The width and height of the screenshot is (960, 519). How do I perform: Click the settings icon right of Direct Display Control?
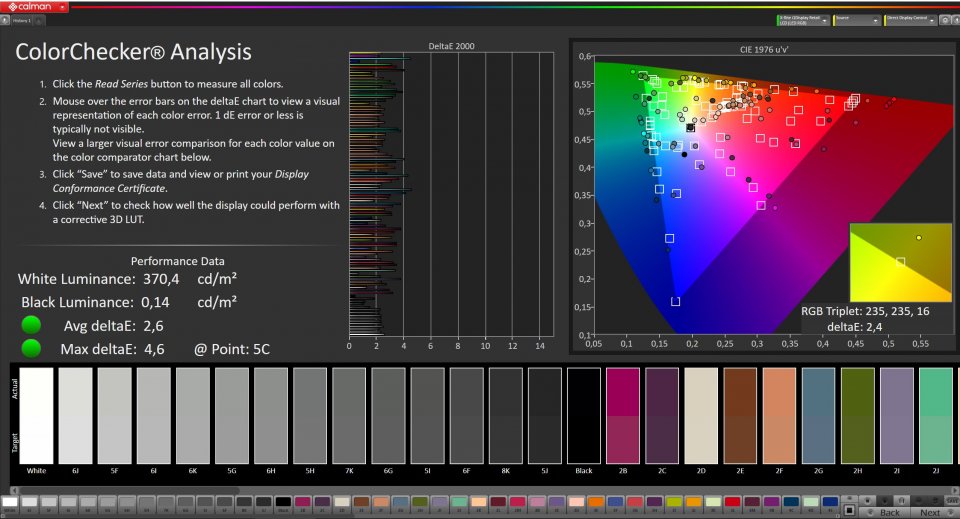click(x=945, y=20)
